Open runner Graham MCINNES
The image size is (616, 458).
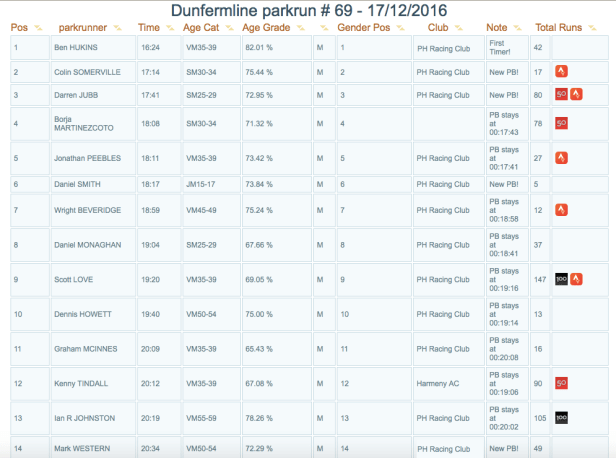pos(86,349)
